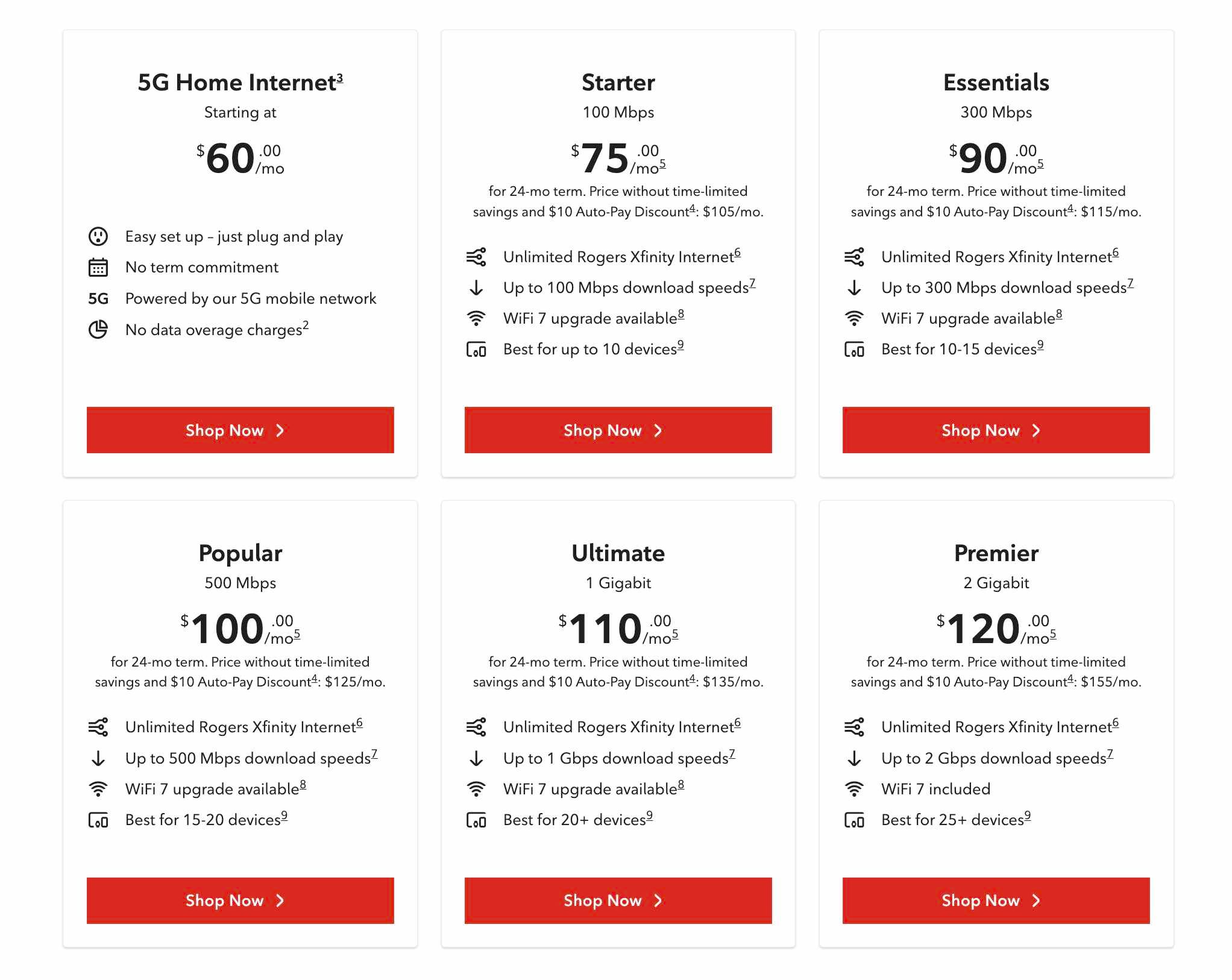Click the WiFi 7 included icon in Premier

click(854, 789)
